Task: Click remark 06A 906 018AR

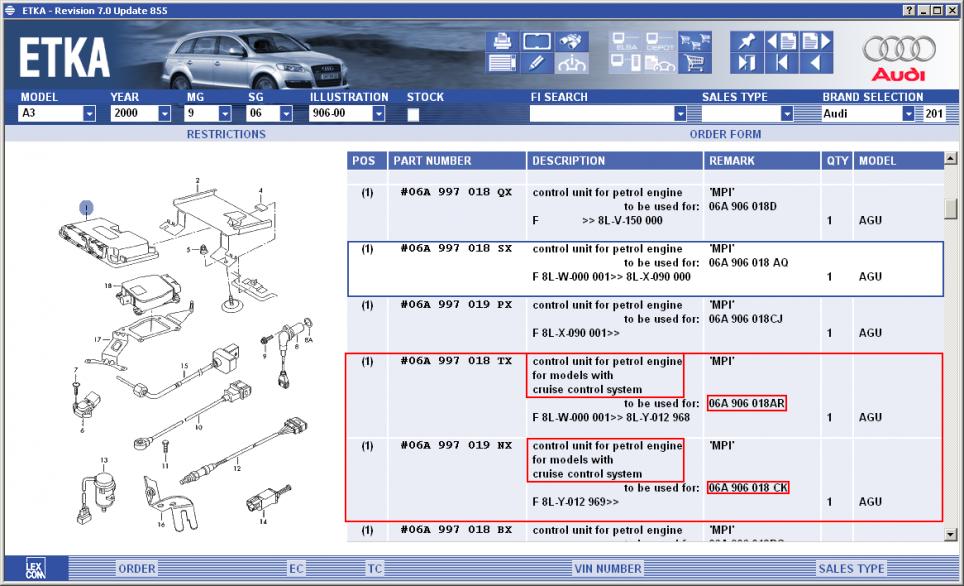Action: click(746, 403)
